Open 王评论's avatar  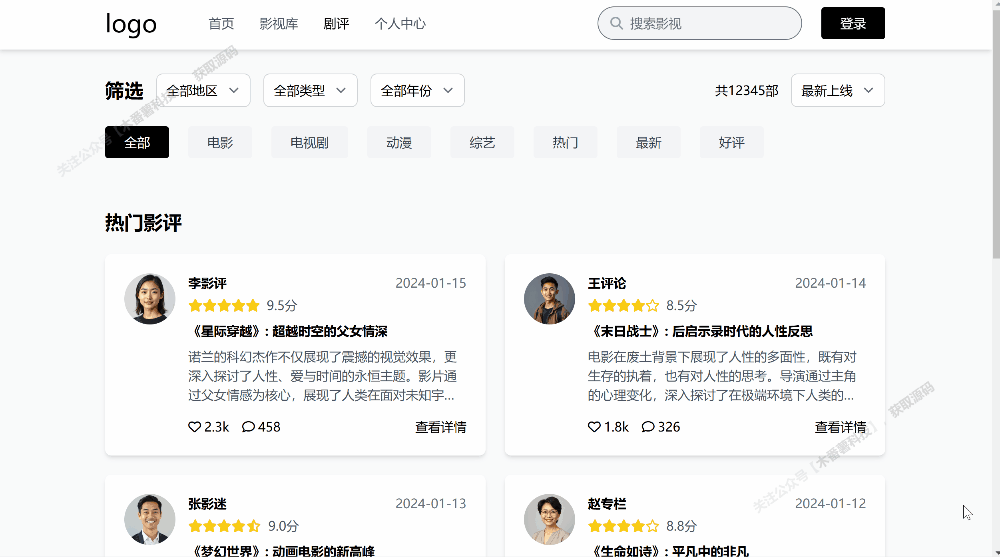click(x=550, y=299)
